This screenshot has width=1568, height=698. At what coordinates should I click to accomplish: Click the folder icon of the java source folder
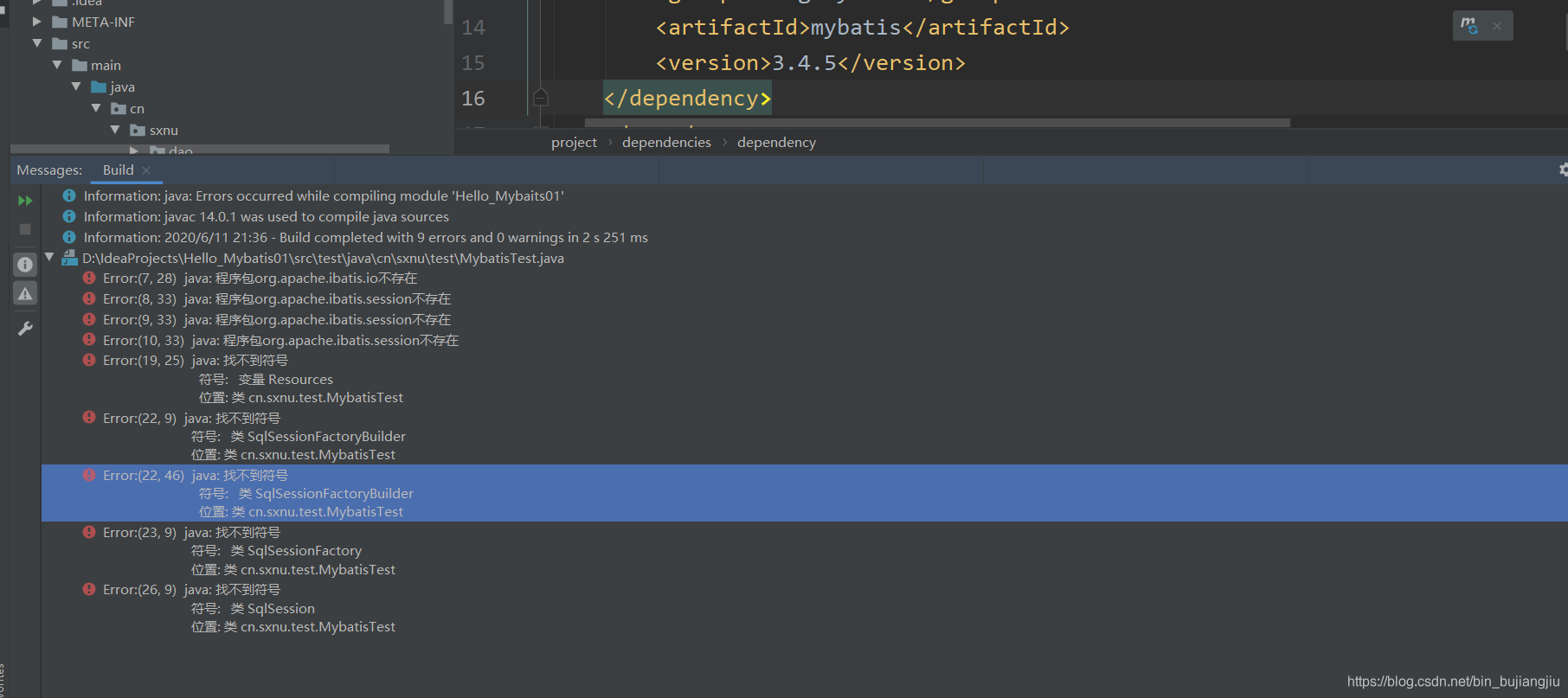99,86
